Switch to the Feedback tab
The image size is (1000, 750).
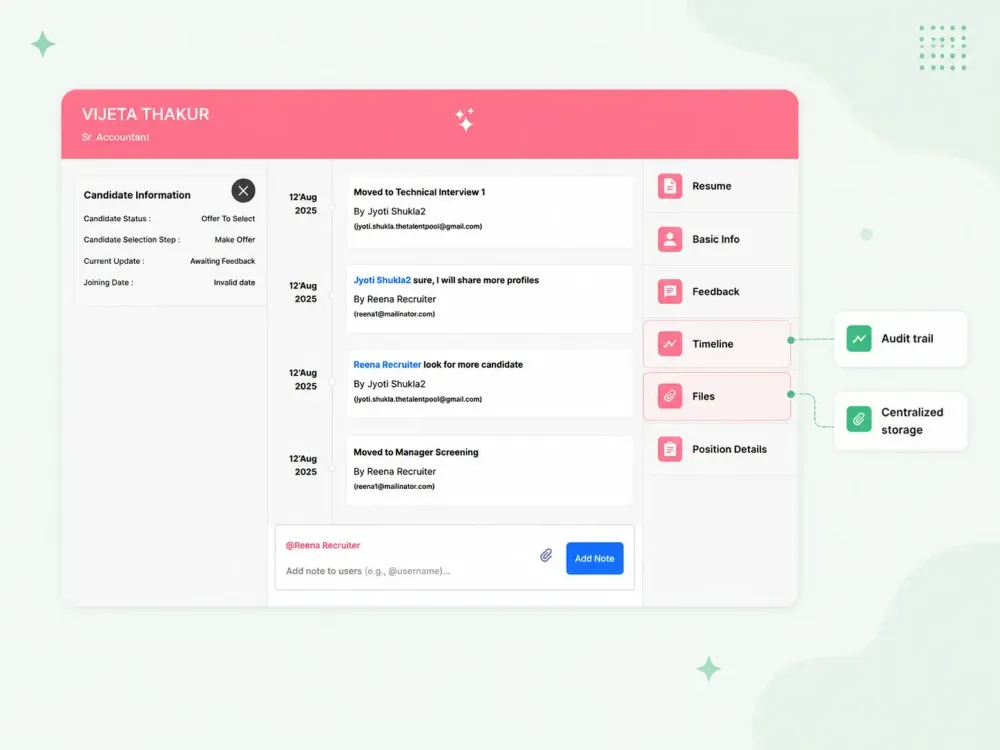tap(720, 291)
